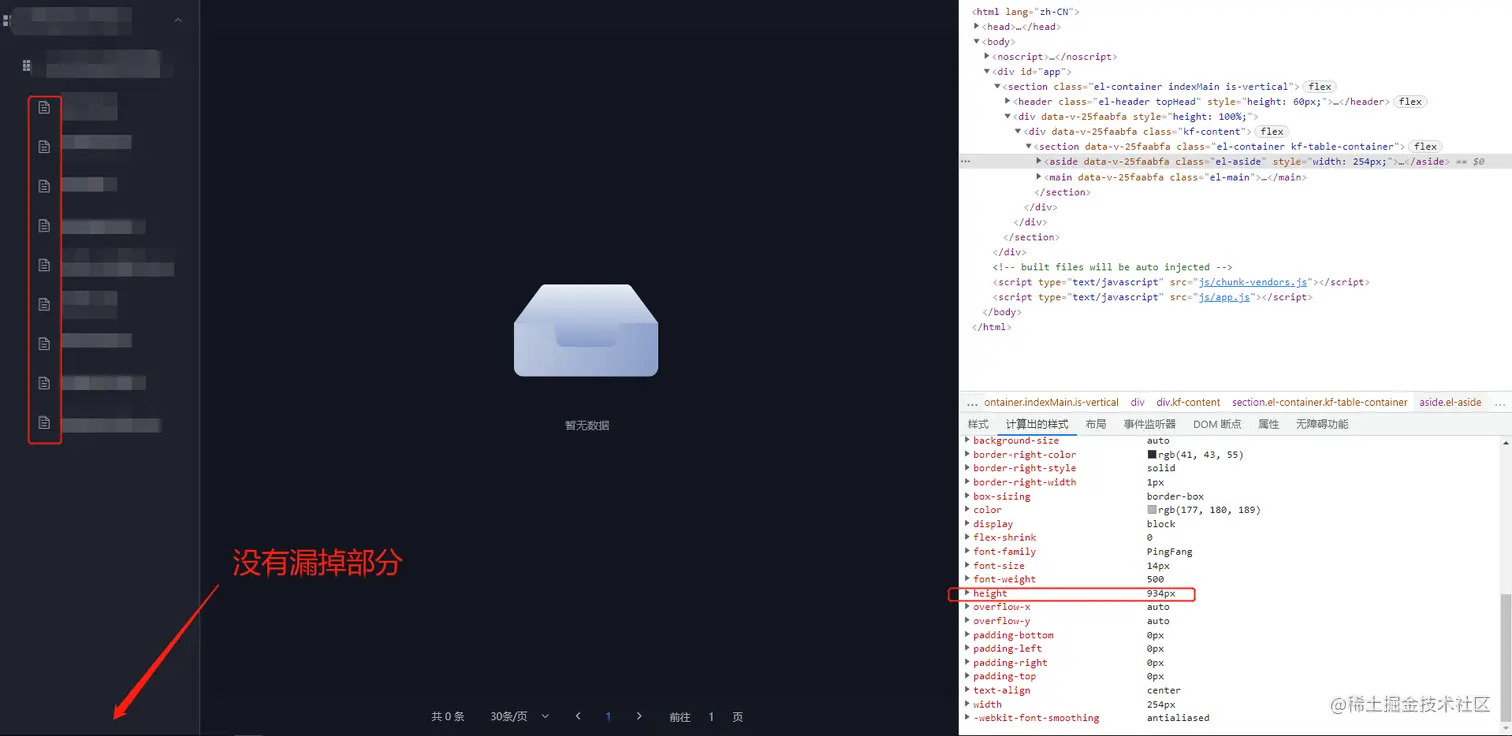Image resolution: width=1512 pixels, height=736 pixels.
Task: Expand the font-weight computed property
Action: 967,580
